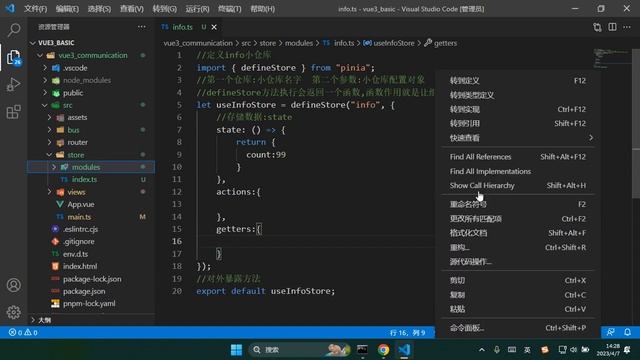This screenshot has height=360, width=640.
Task: Click the taskbar search box
Action: point(299,350)
